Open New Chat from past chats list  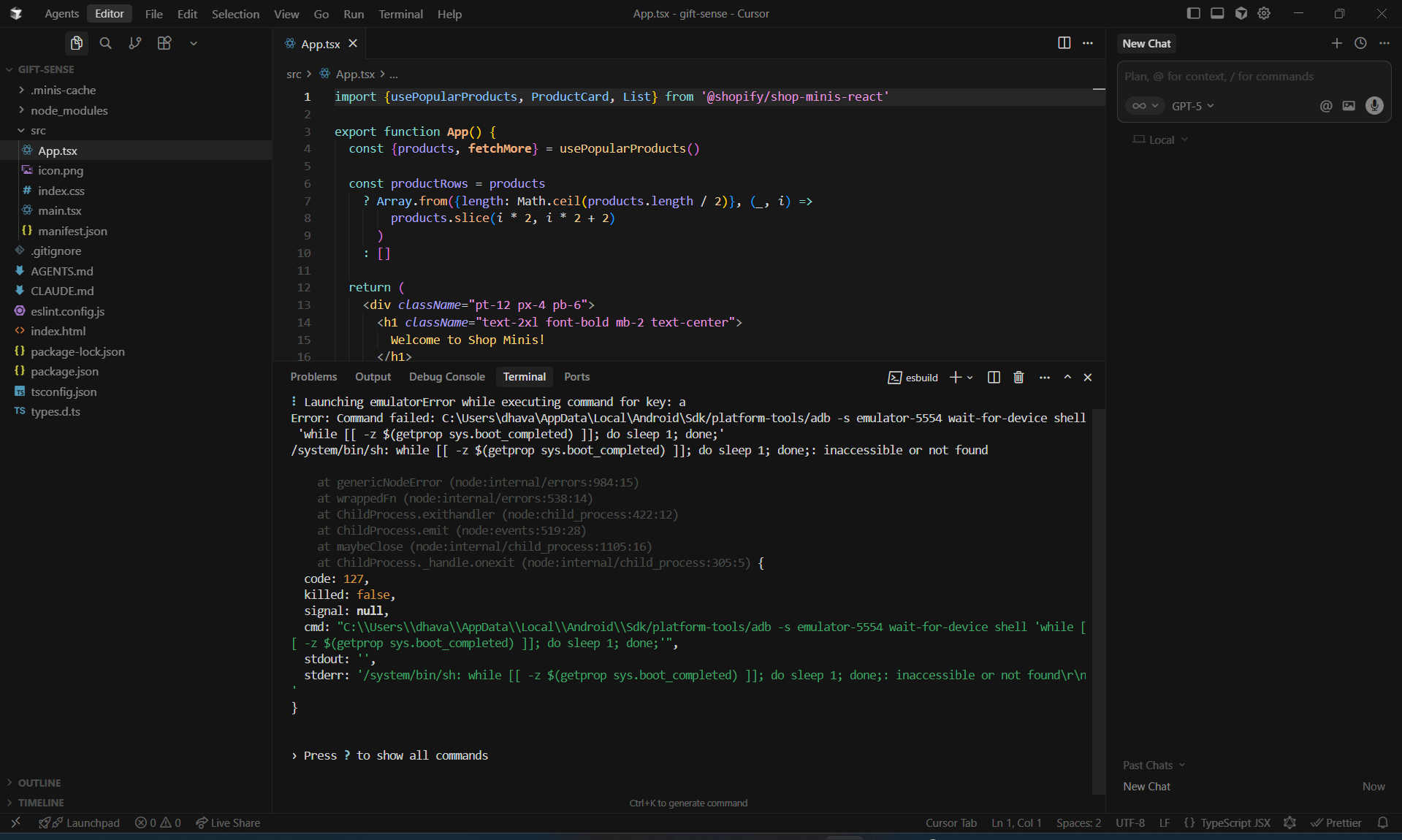(x=1254, y=786)
